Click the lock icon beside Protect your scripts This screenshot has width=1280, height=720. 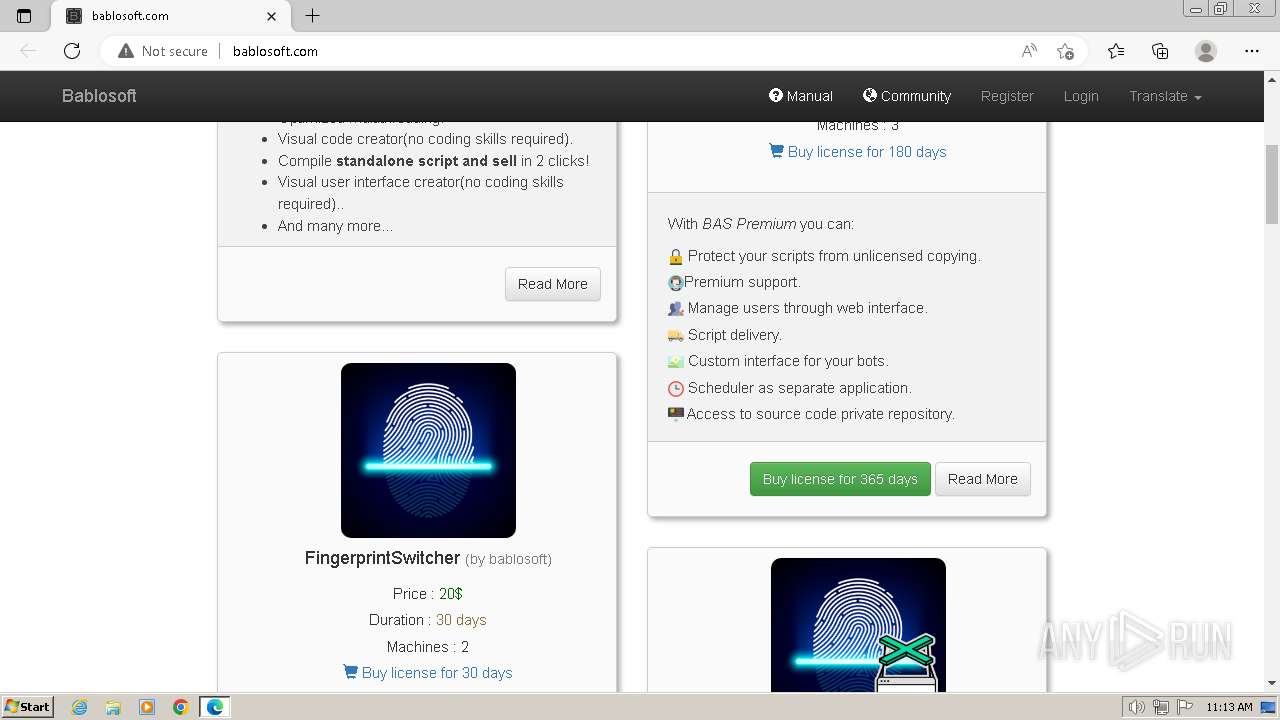[x=676, y=257]
